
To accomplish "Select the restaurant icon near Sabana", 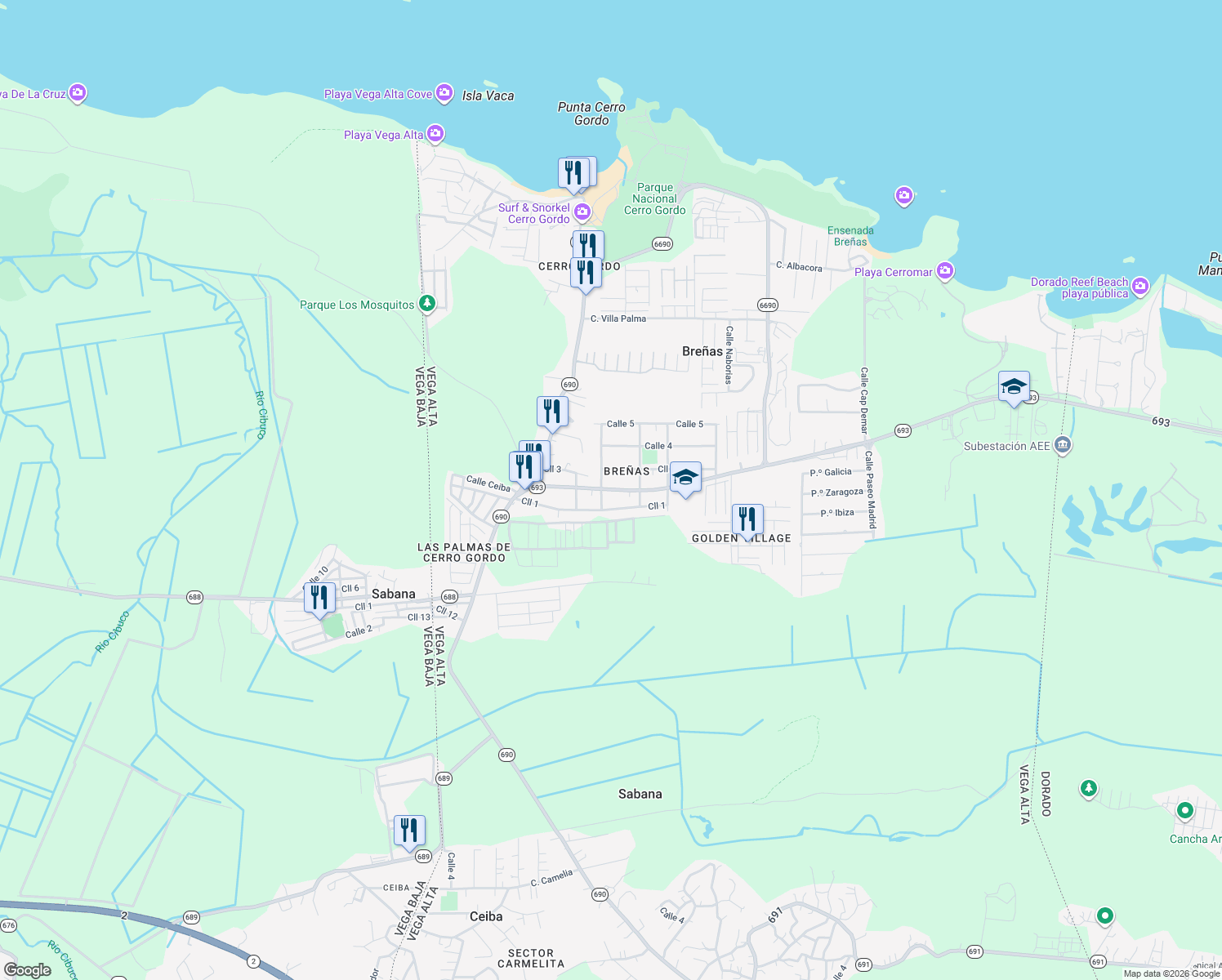I will [x=319, y=598].
